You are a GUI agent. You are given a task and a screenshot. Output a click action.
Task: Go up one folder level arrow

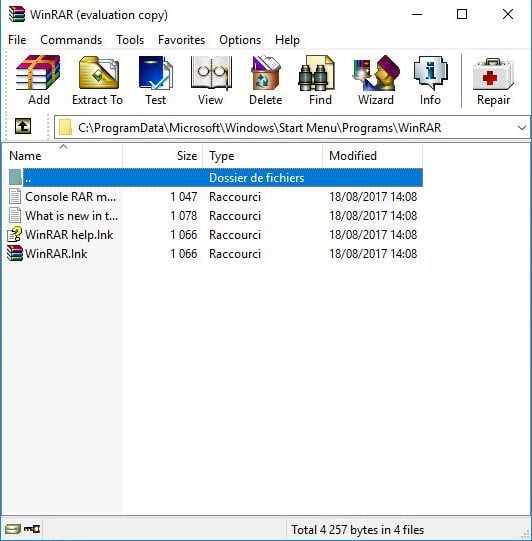pyautogui.click(x=23, y=126)
